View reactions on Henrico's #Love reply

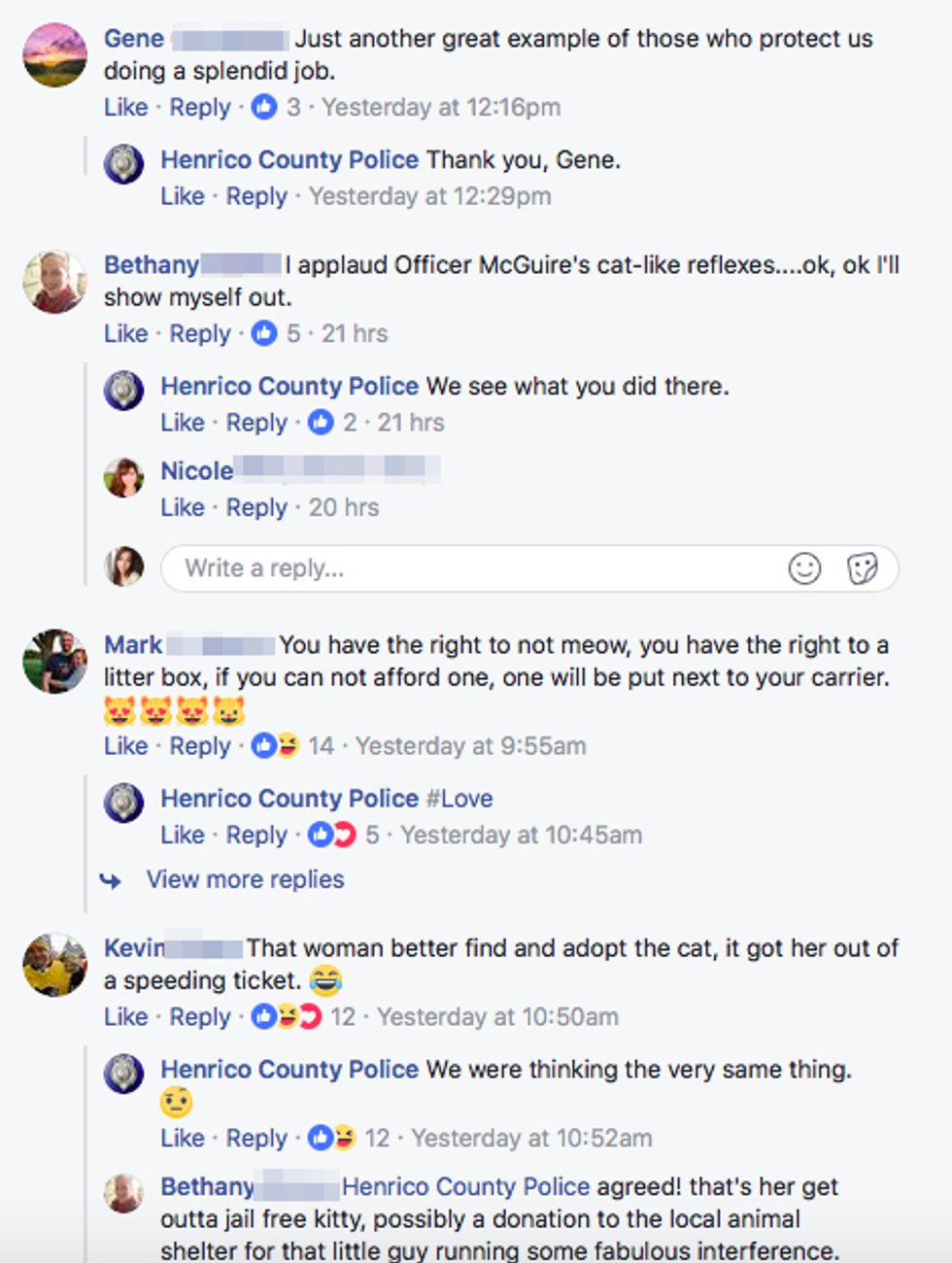[332, 835]
